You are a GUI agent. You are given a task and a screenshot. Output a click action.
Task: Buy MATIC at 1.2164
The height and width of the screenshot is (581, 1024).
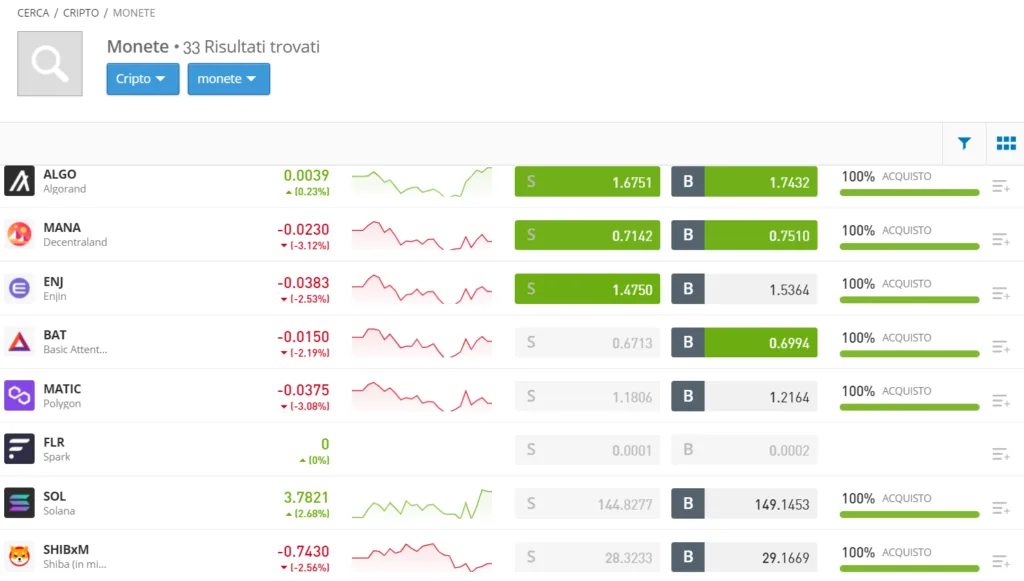tap(744, 396)
